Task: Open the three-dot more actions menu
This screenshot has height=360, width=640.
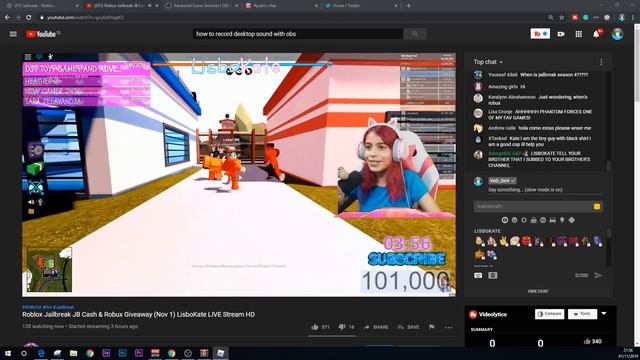Action: point(448,327)
